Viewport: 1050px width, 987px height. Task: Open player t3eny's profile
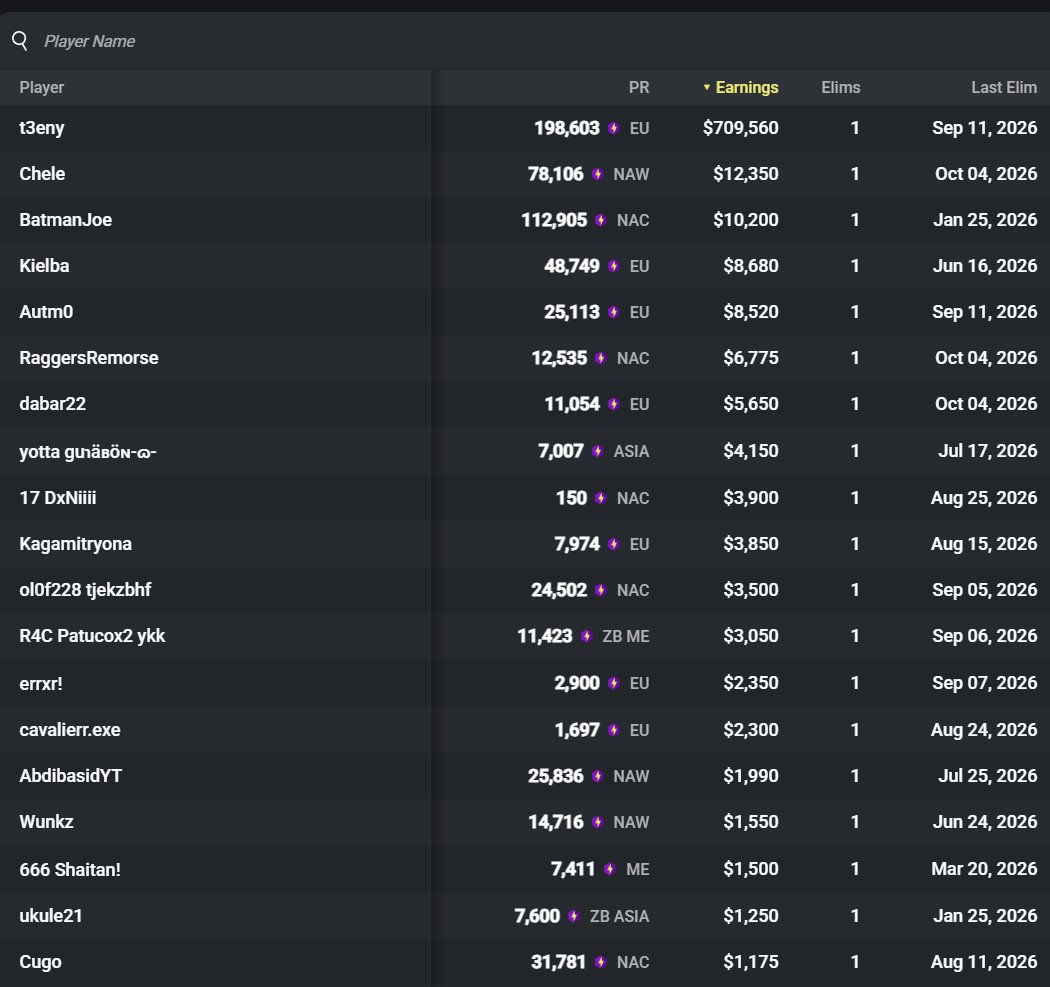tap(42, 128)
